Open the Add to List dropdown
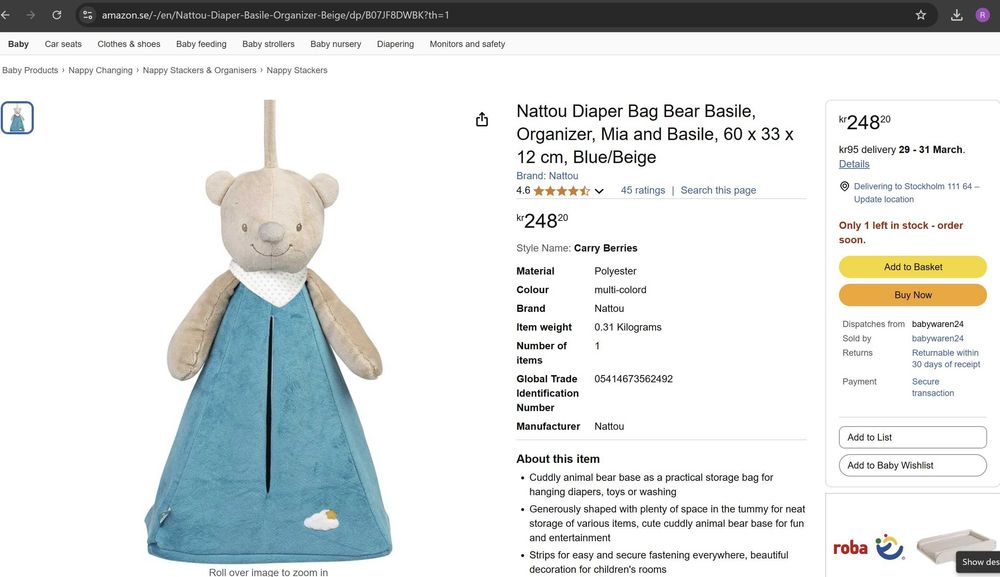Screen dimensions: 1000x577 pyautogui.click(x=912, y=437)
